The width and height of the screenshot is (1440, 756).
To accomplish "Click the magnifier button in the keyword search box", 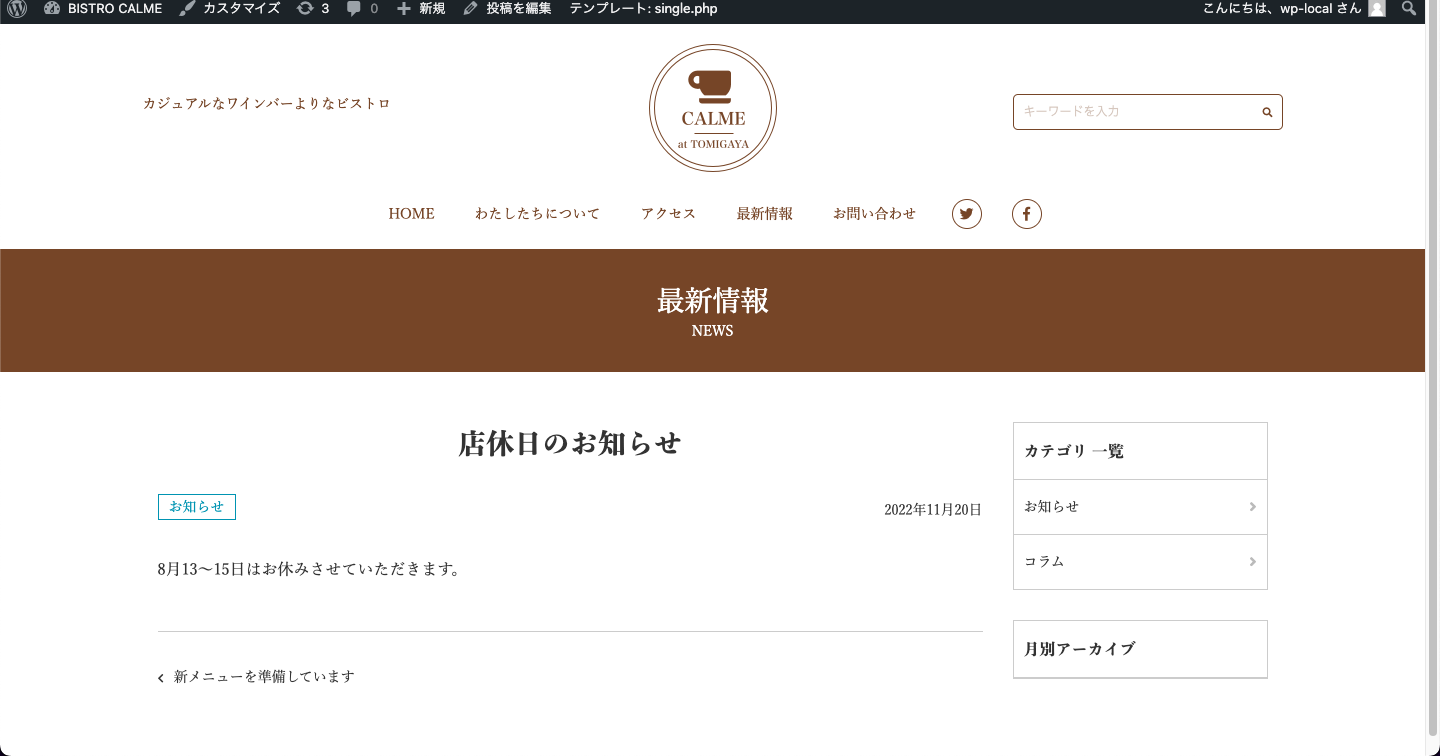I will pos(1266,112).
